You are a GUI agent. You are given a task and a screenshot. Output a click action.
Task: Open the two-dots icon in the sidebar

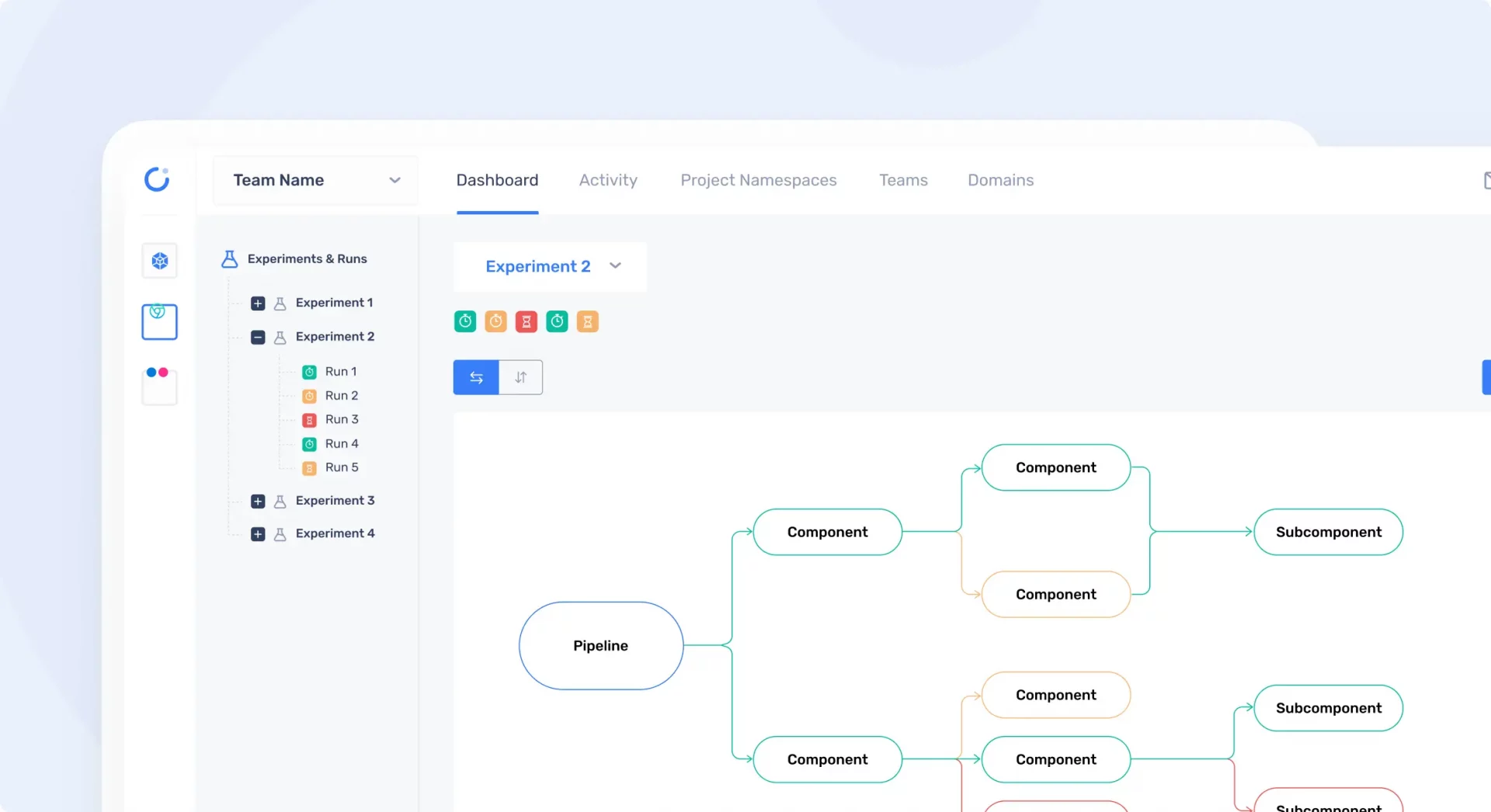pyautogui.click(x=158, y=386)
